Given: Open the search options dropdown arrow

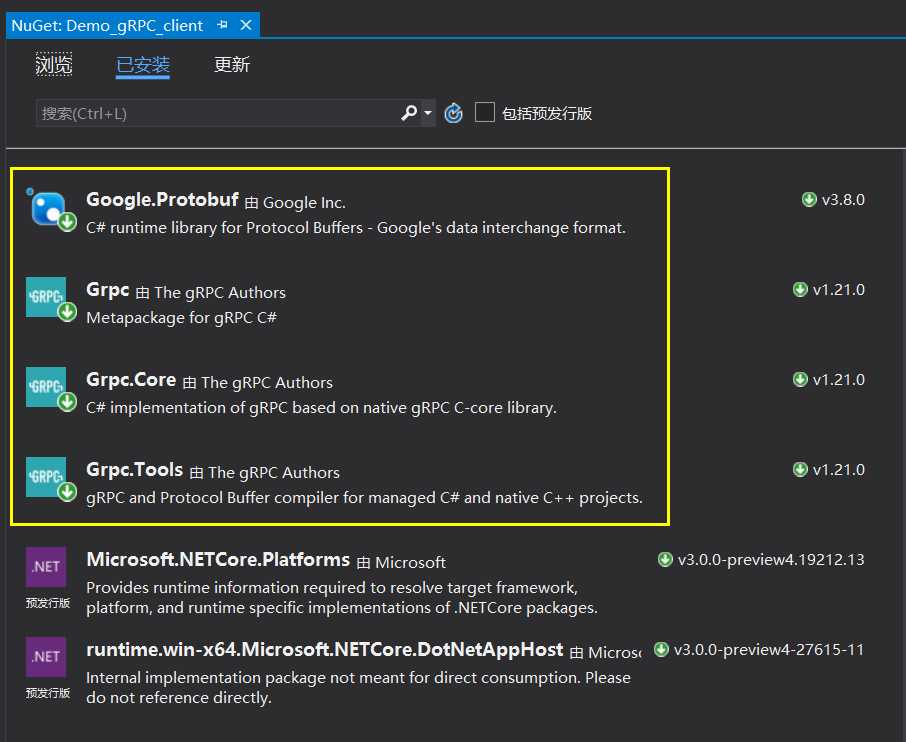Looking at the screenshot, I should [428, 113].
